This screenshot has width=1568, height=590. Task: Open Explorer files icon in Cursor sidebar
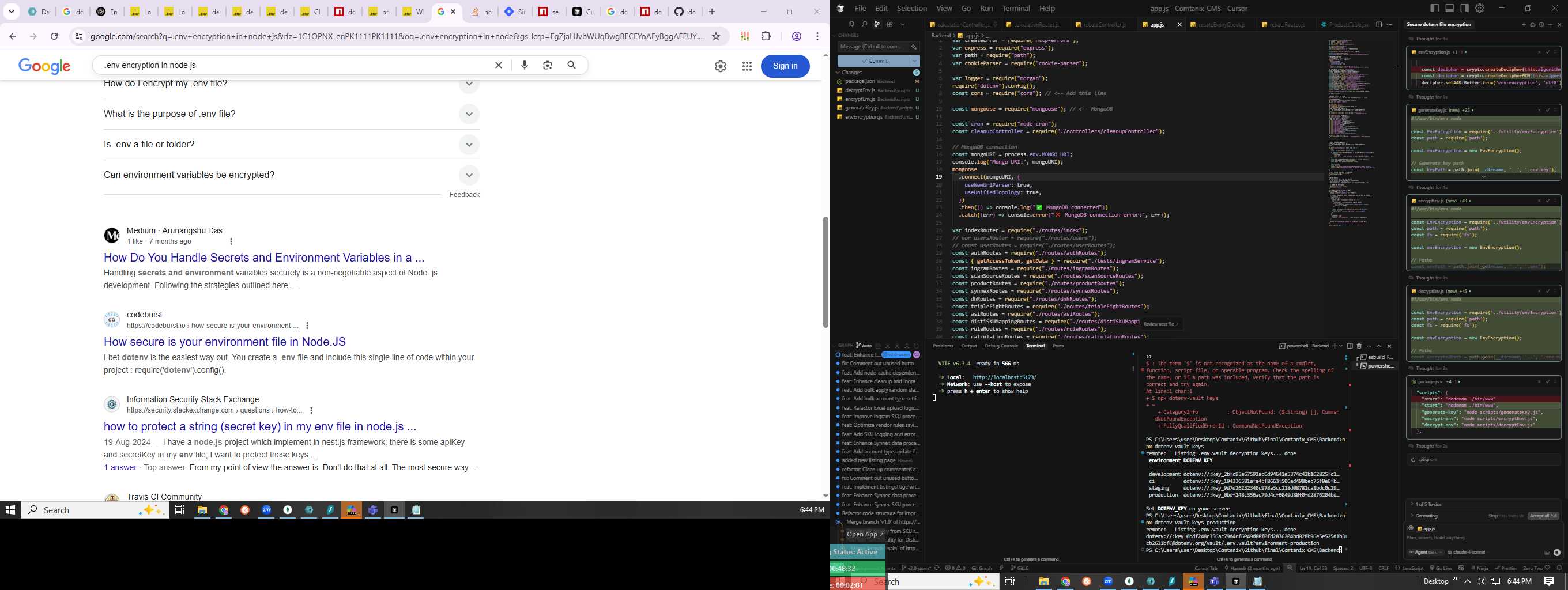coord(851,24)
